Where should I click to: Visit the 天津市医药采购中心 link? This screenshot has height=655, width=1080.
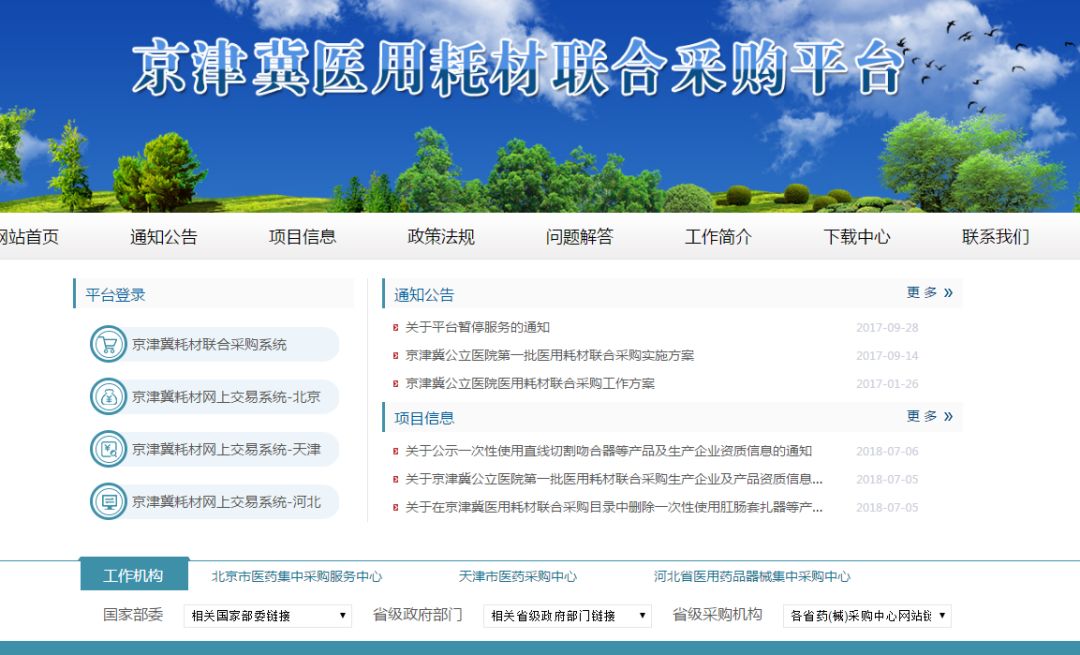tap(517, 576)
